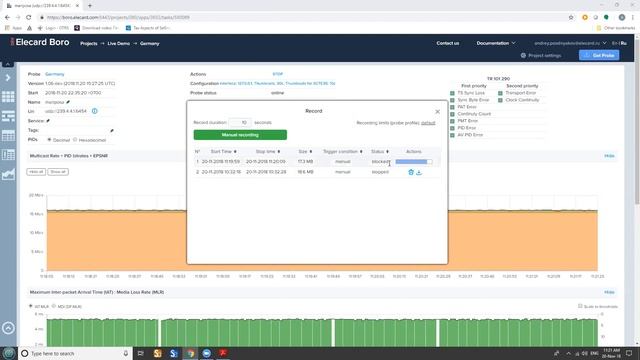
Task: Open Chrome from the Windows taskbar
Action: [191, 353]
